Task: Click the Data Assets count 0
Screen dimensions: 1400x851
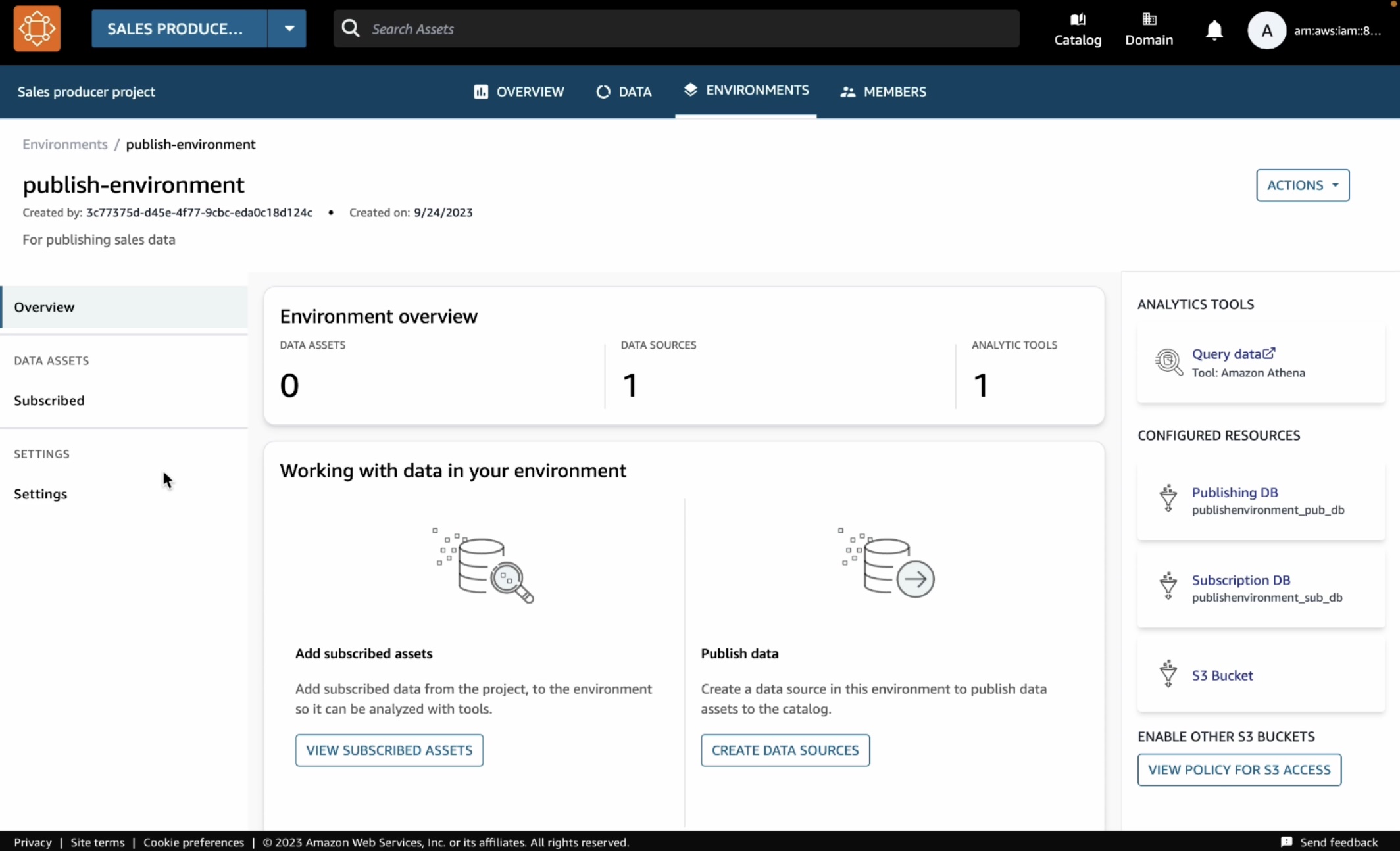Action: [289, 385]
